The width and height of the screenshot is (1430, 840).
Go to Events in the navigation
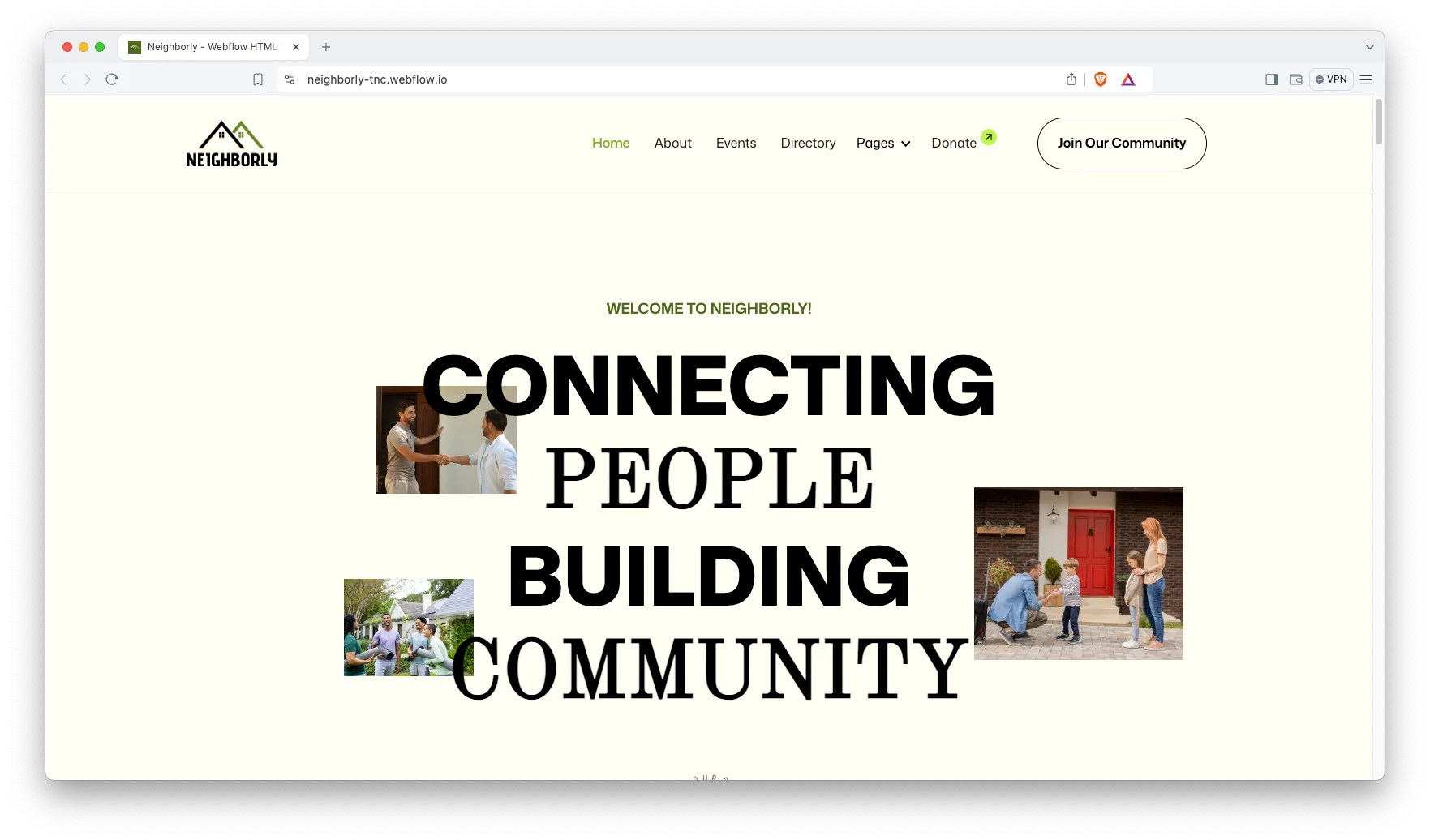[736, 144]
